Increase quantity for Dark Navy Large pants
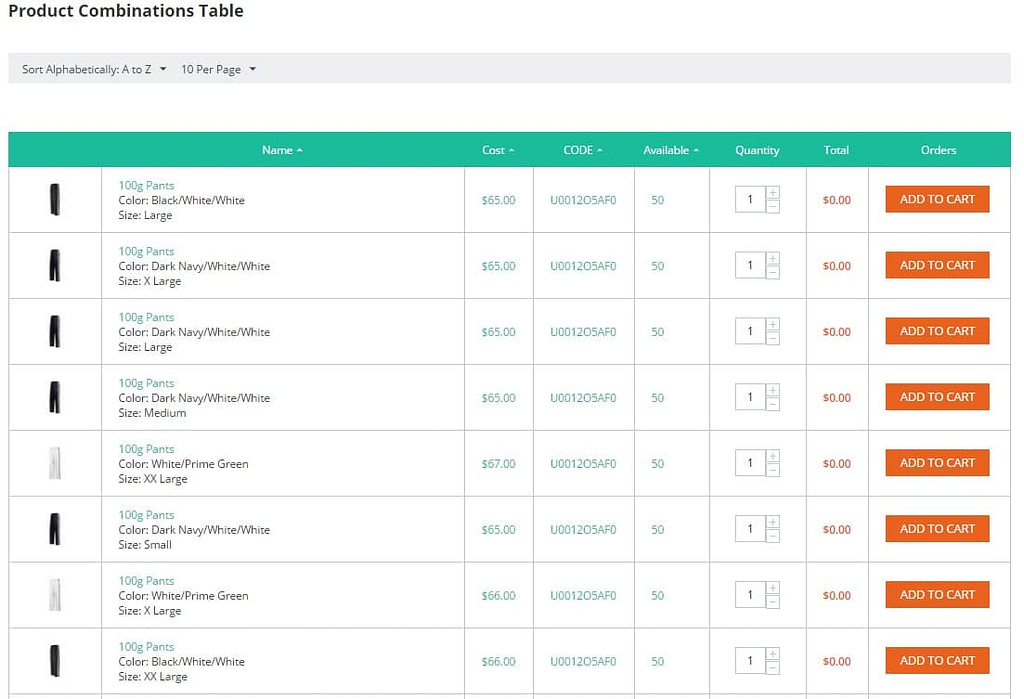This screenshot has width=1024, height=699. pos(773,325)
